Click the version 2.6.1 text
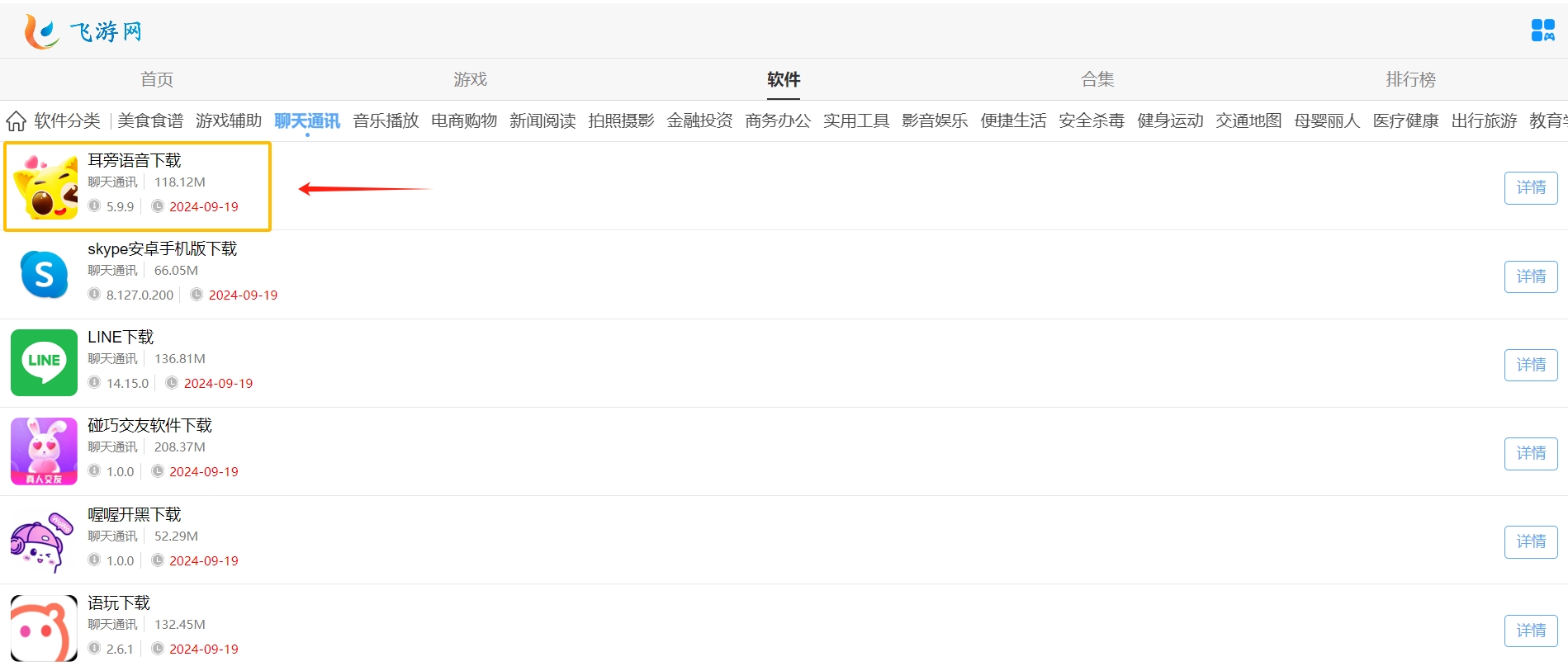1568x671 pixels. tap(120, 649)
